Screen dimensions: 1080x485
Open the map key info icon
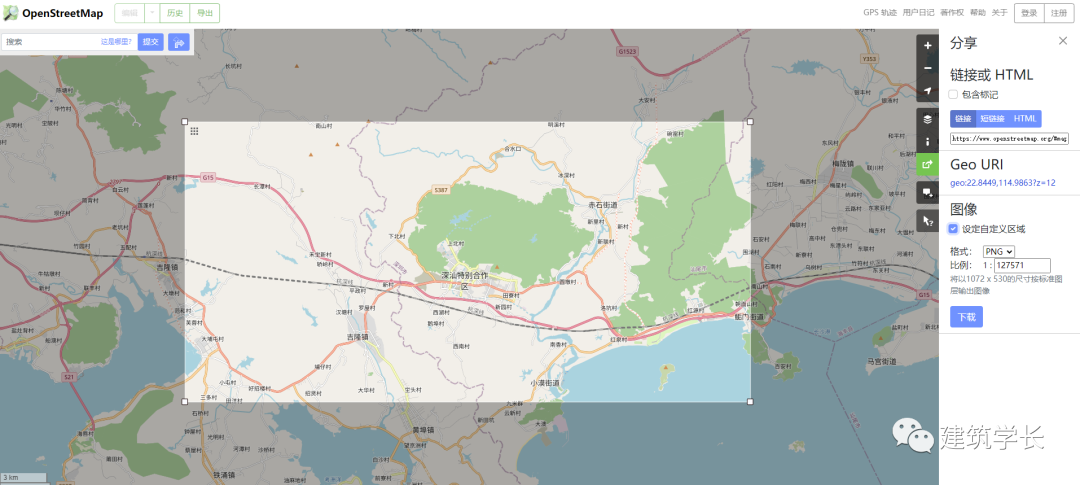click(927, 142)
